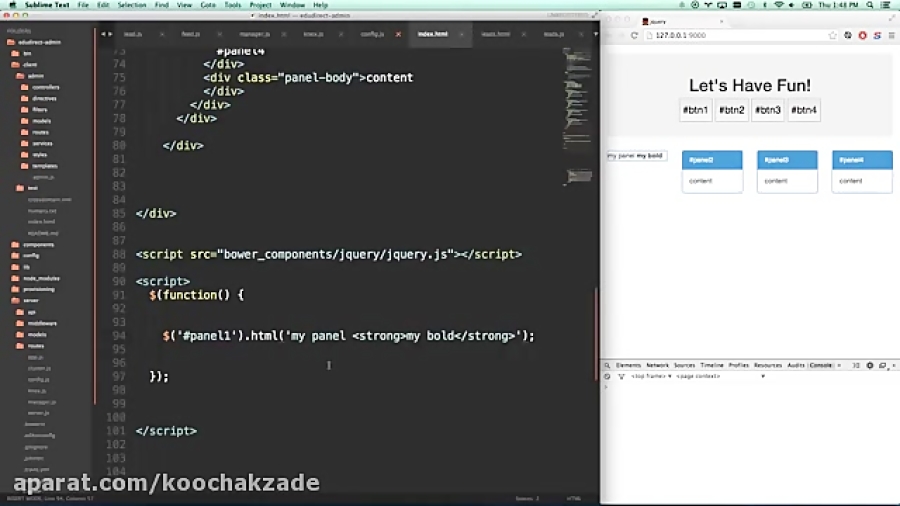The image size is (900, 506).
Task: Click the #panel2 blue header
Action: point(712,160)
